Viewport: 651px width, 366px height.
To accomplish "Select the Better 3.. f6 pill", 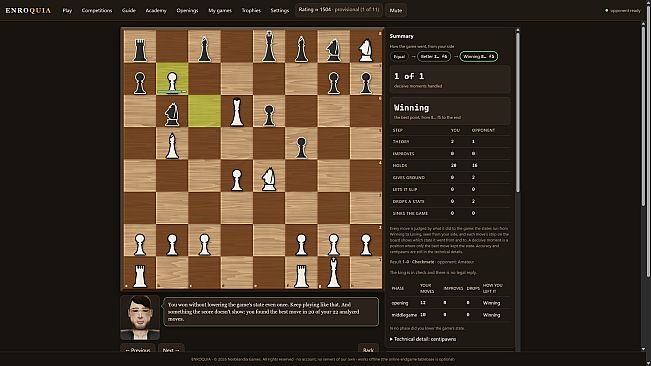I will click(434, 56).
